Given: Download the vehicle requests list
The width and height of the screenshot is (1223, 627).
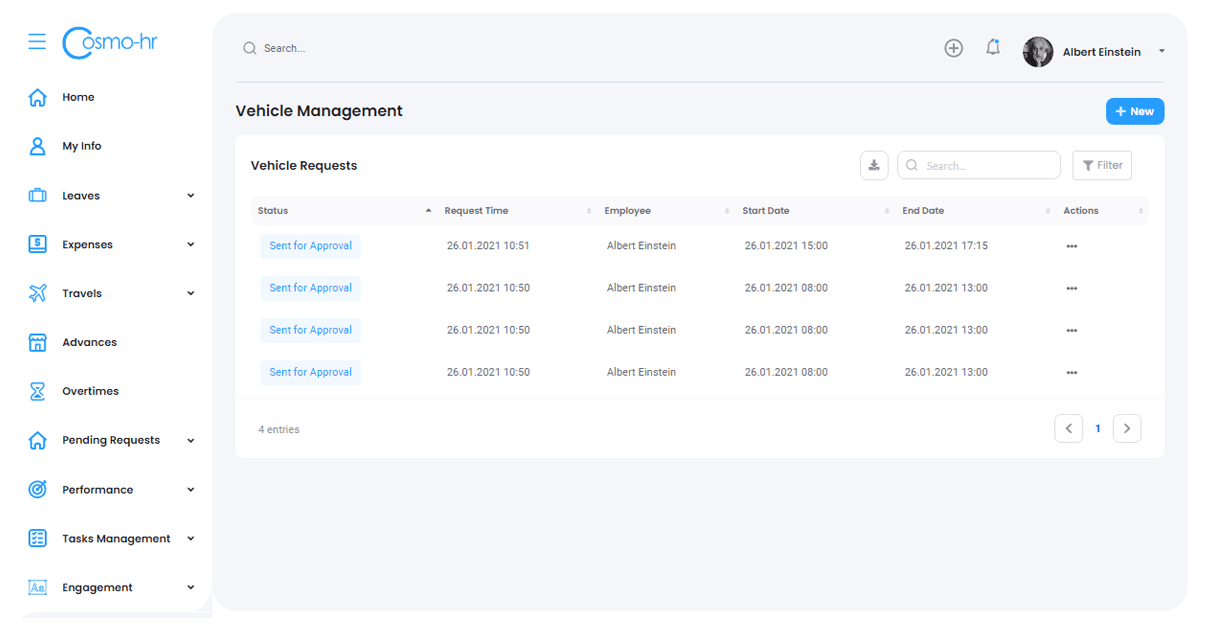Looking at the screenshot, I should pyautogui.click(x=873, y=166).
